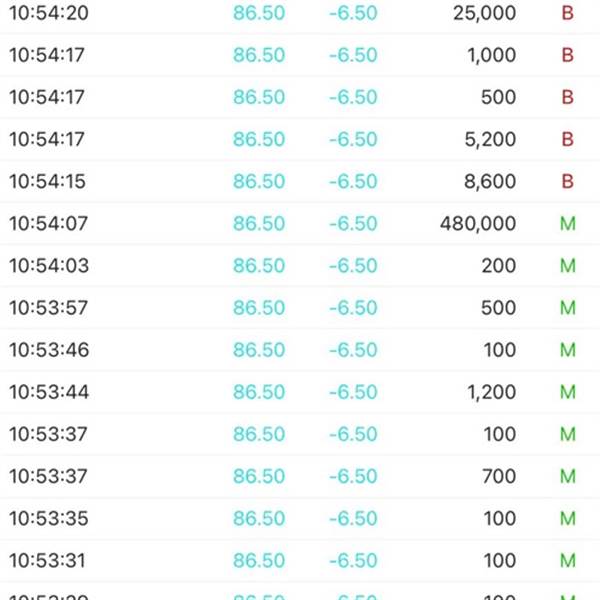The image size is (600, 600).
Task: Click the M marker for 10:54:07
Action: coord(568,223)
